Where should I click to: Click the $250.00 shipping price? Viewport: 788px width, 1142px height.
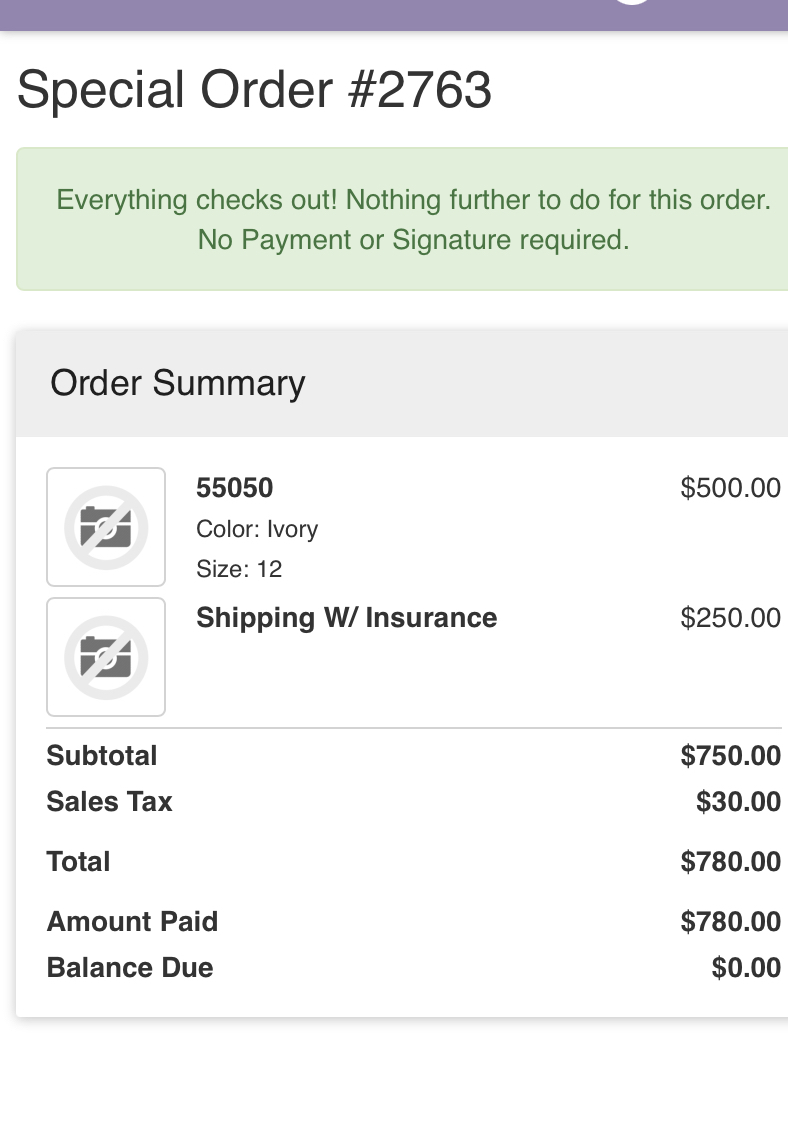(730, 618)
